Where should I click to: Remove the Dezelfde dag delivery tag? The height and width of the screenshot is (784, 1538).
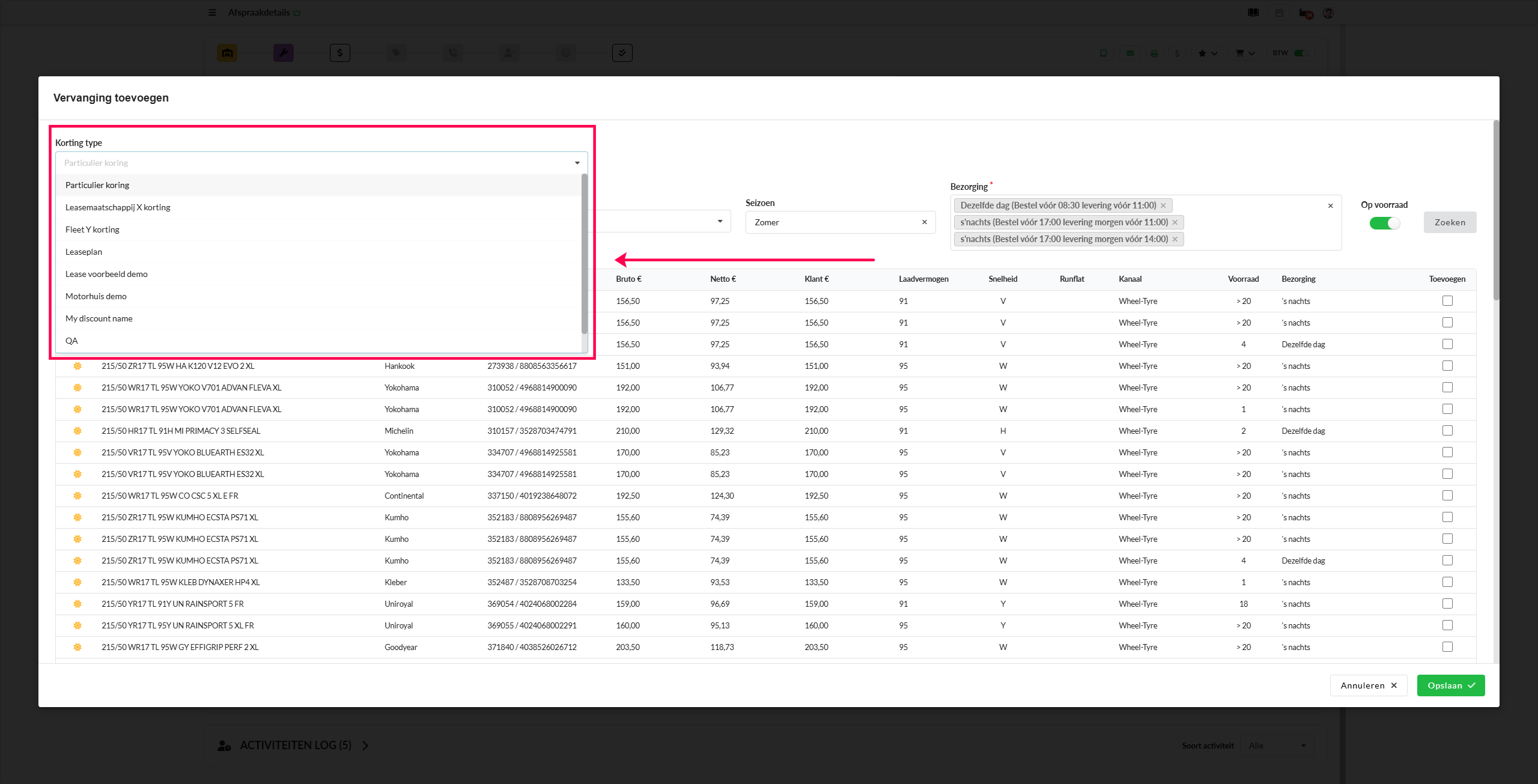[1163, 205]
